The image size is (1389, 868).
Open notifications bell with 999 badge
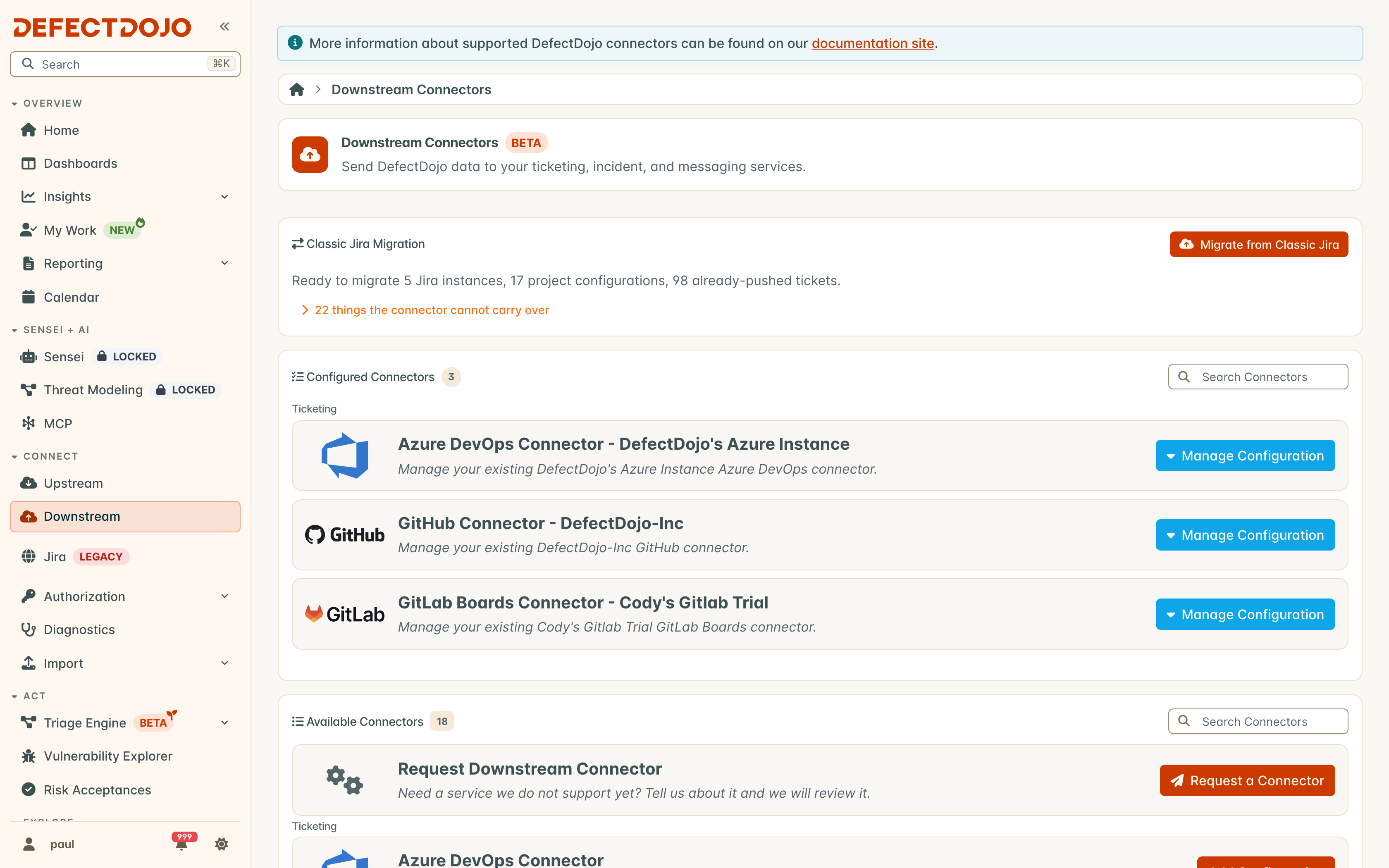coord(183,843)
